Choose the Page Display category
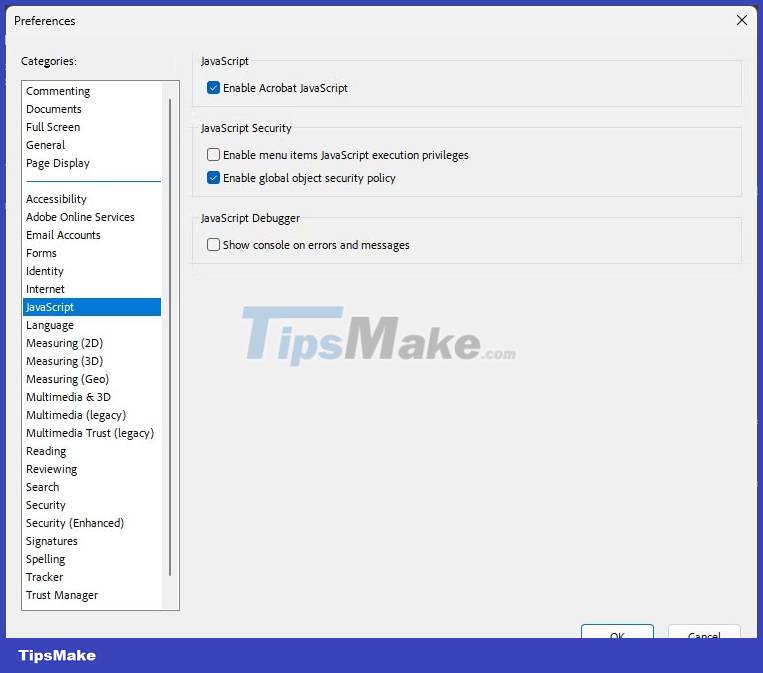Image resolution: width=763 pixels, height=673 pixels. point(92,163)
